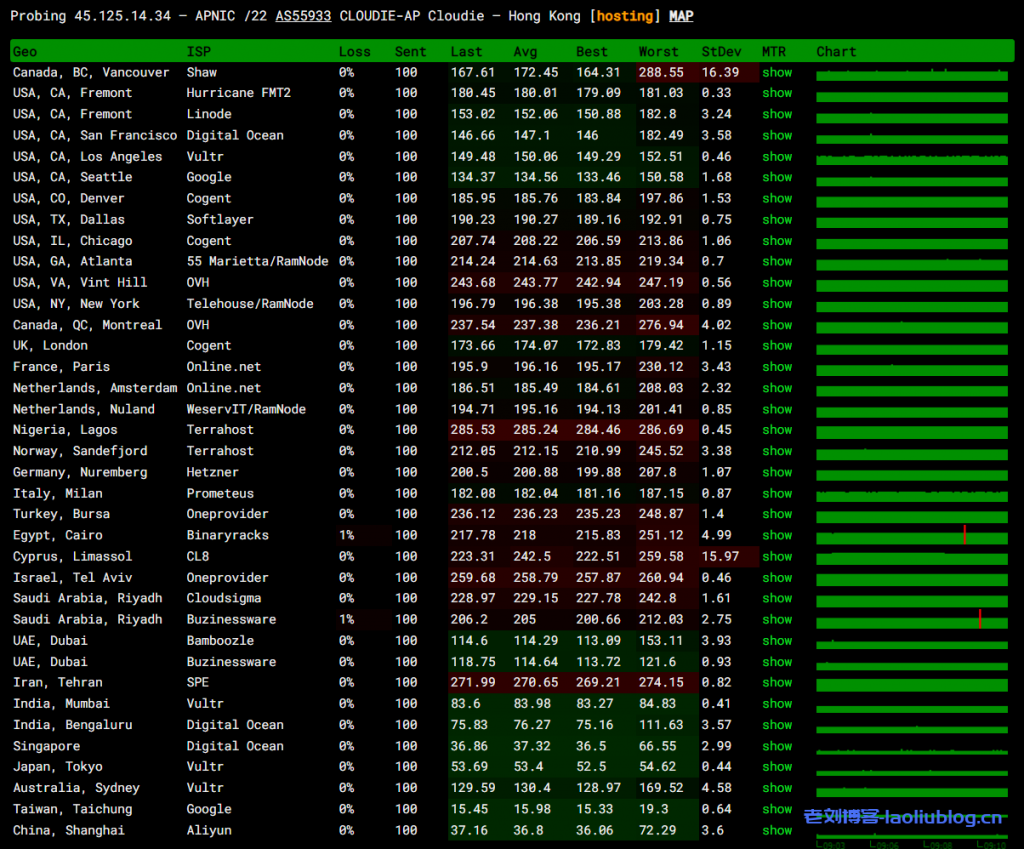Click the second Saudi Arabia Riyadh Buzinessware chart
The image size is (1024, 849).
click(x=911, y=620)
